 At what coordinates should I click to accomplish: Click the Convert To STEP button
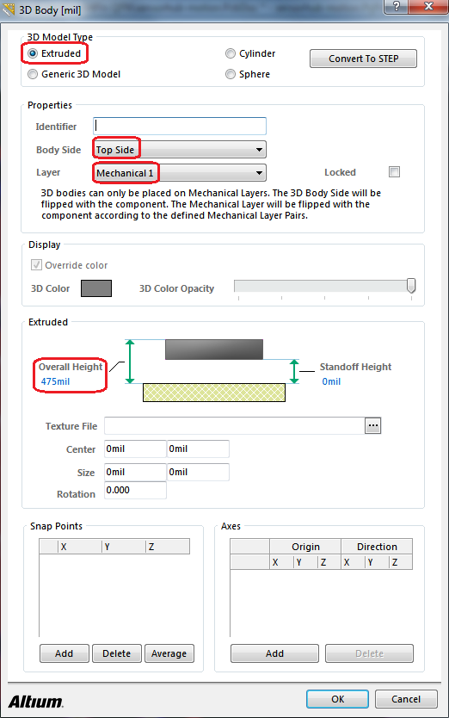[363, 59]
